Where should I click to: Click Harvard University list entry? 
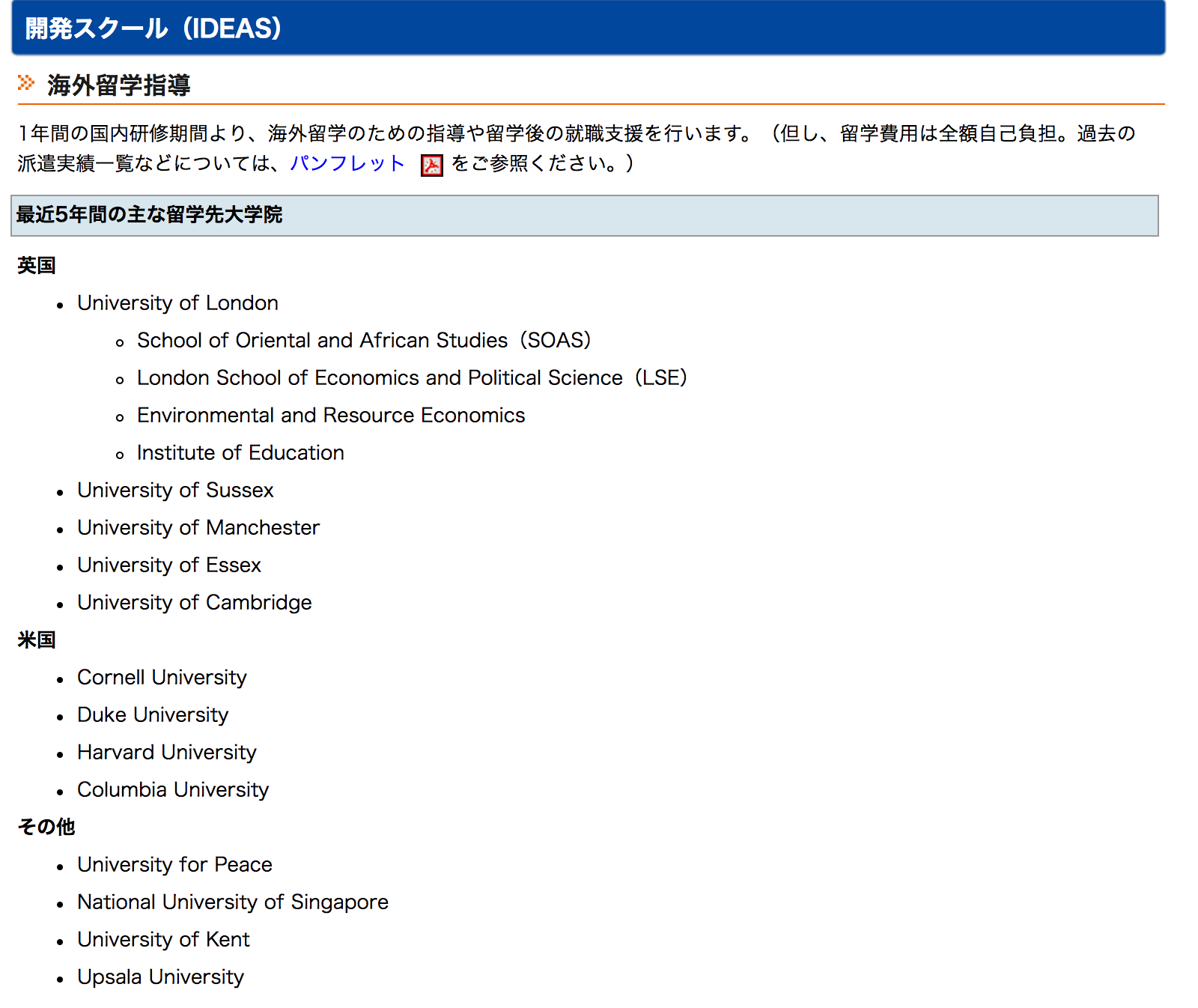tap(167, 752)
